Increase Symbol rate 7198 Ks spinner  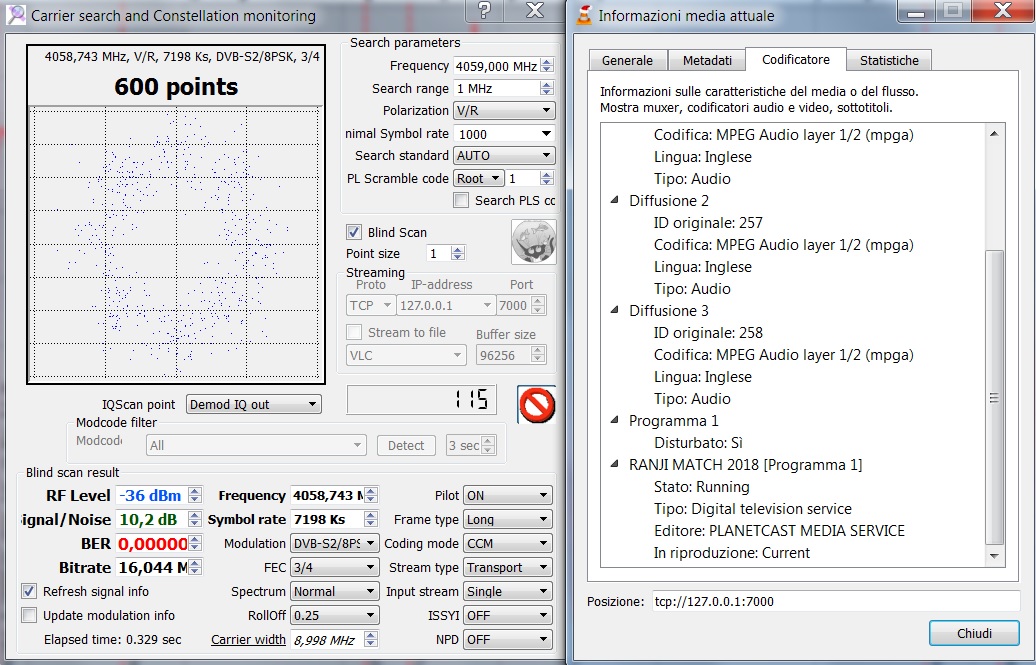coord(371,516)
